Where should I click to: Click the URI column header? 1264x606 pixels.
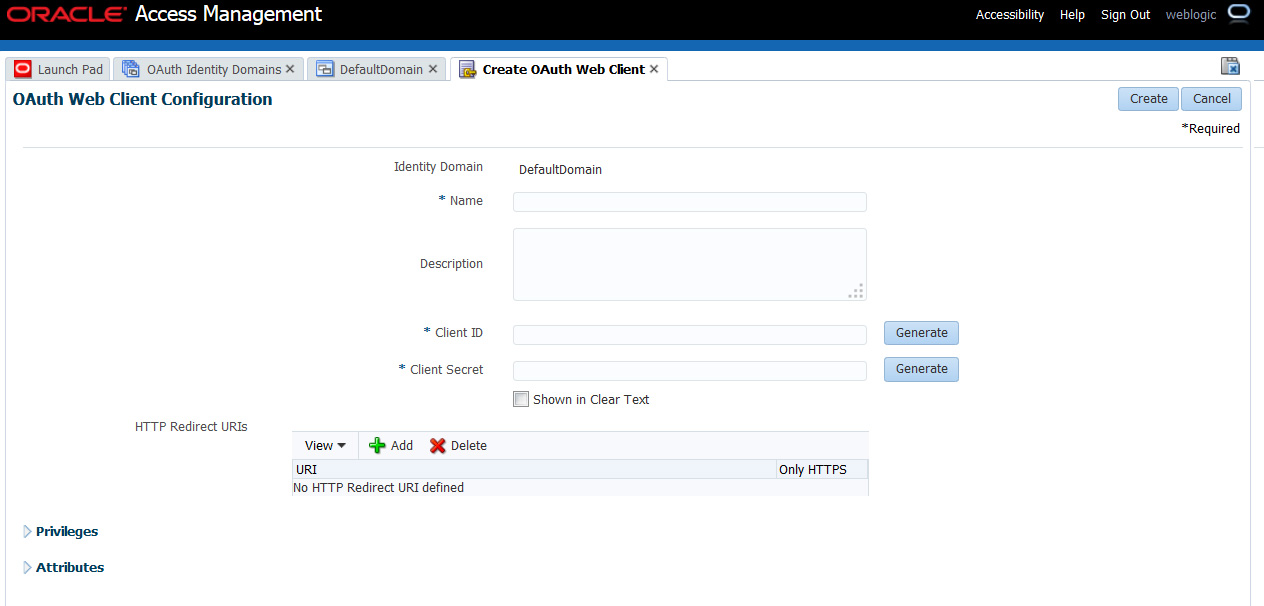click(534, 469)
